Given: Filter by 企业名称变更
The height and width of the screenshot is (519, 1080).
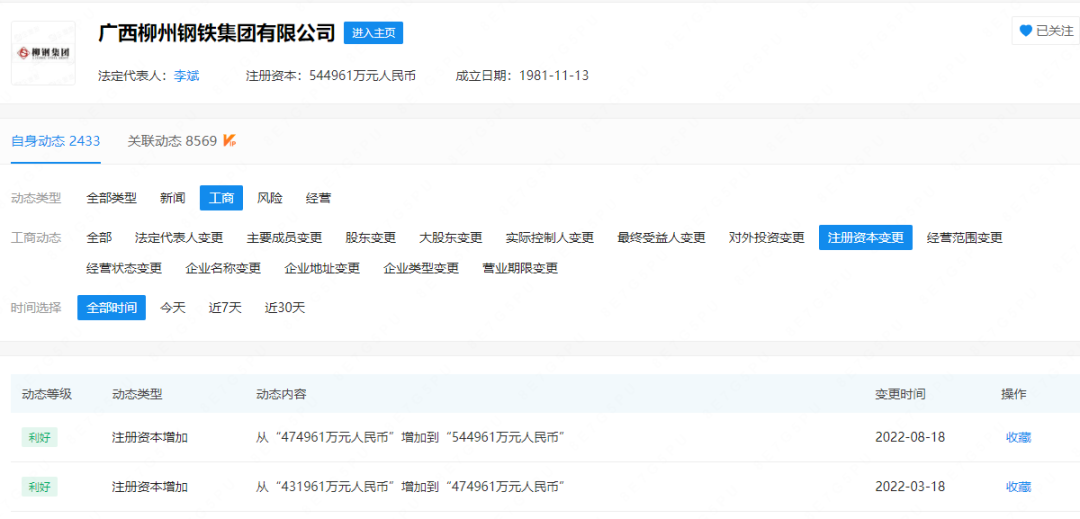Looking at the screenshot, I should 223,268.
